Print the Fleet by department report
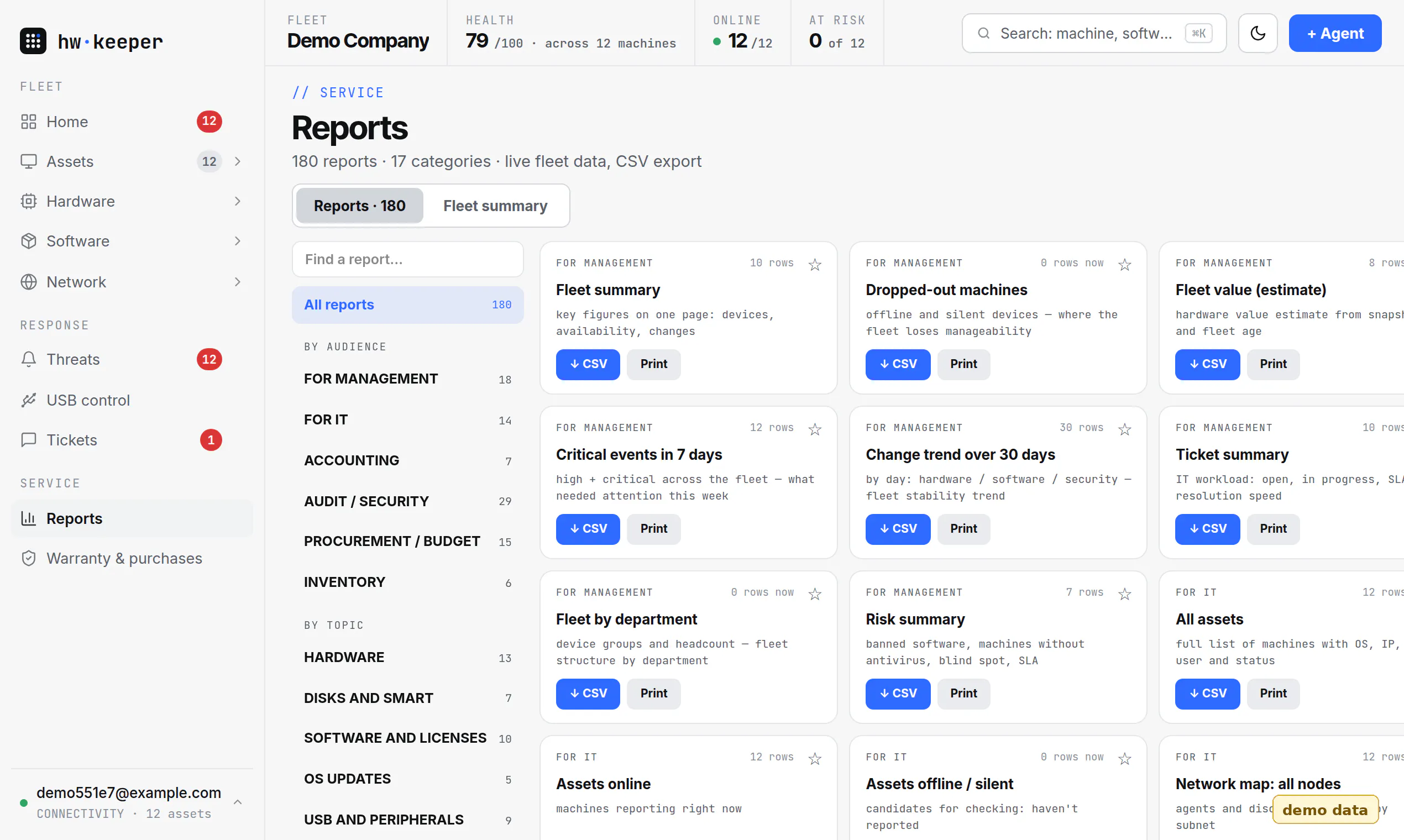Image resolution: width=1404 pixels, height=840 pixels. coord(653,694)
